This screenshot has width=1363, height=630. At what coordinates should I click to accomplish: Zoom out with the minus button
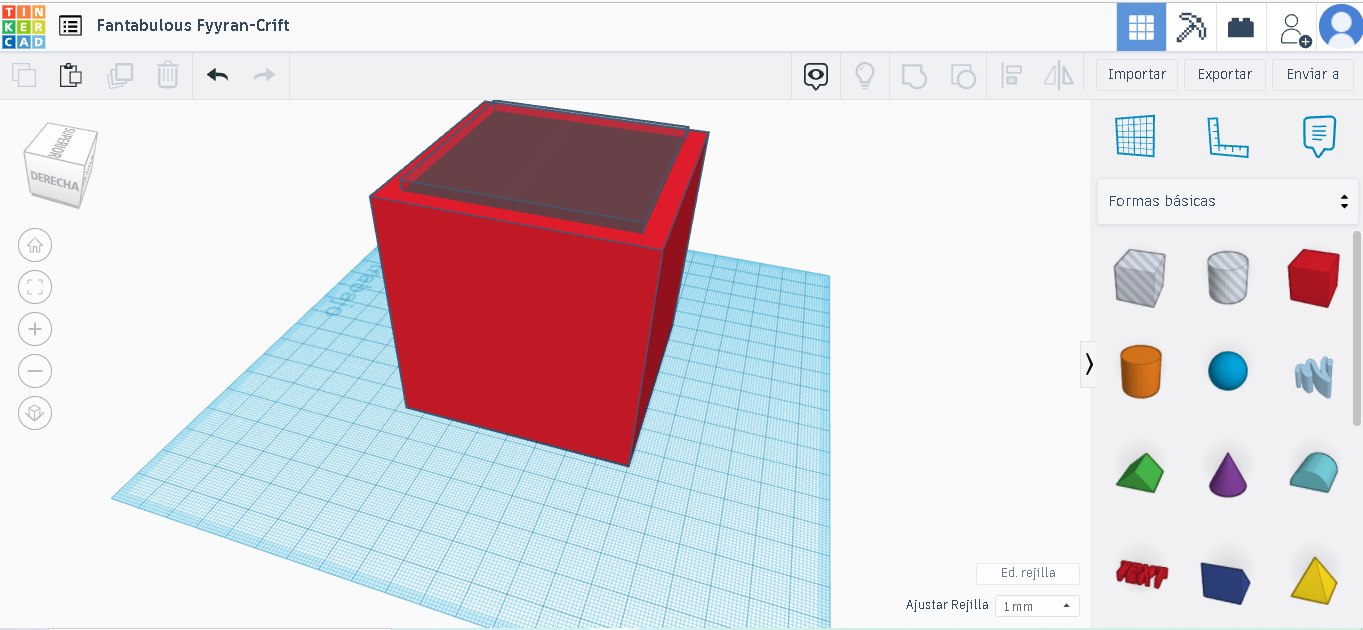35,371
